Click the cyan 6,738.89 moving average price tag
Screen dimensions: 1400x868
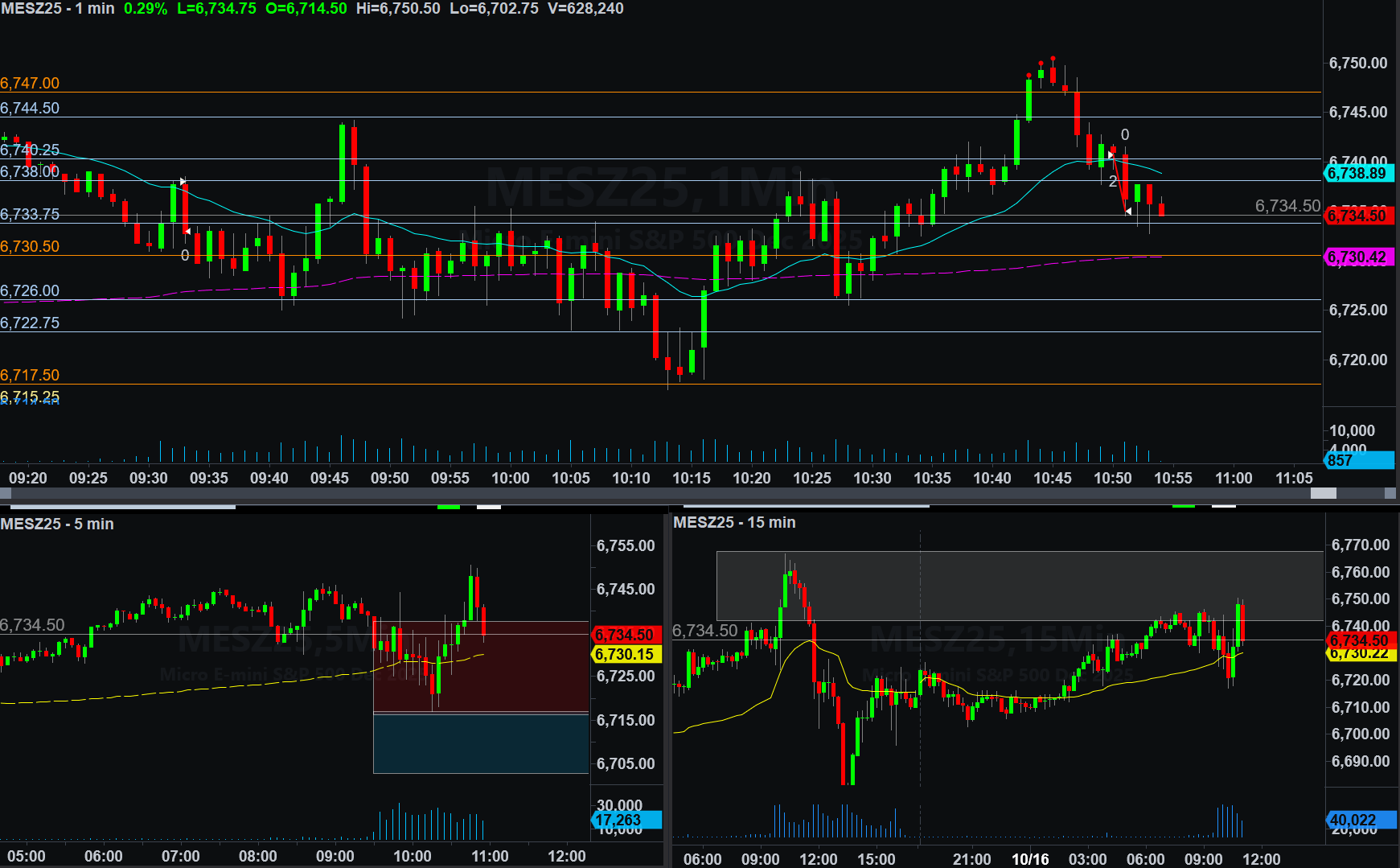[x=1357, y=173]
